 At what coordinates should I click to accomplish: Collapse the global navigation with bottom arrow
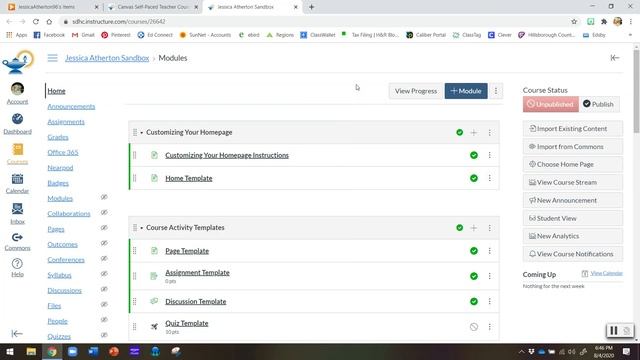(17, 334)
